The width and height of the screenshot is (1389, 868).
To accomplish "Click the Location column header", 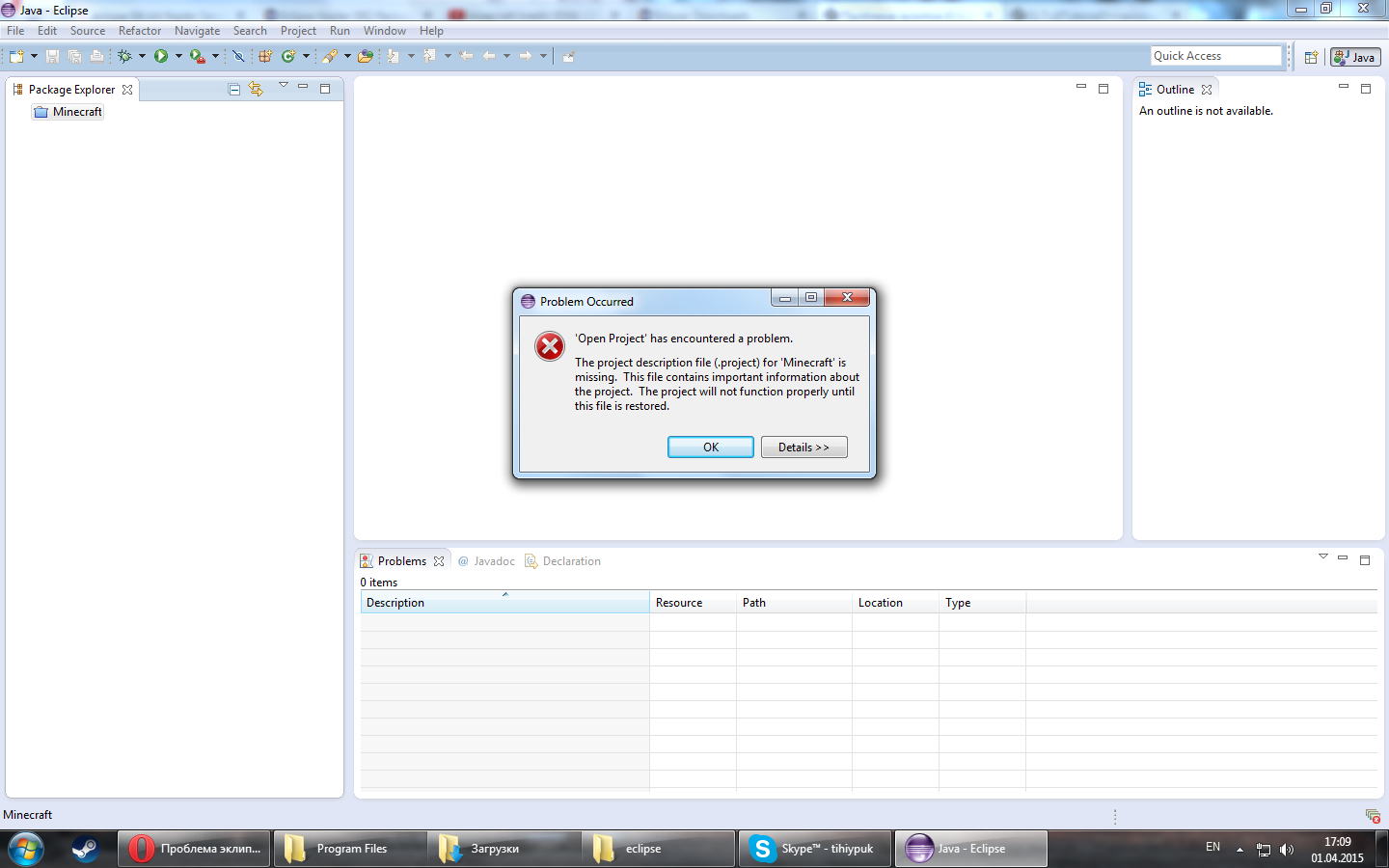I will coord(895,603).
